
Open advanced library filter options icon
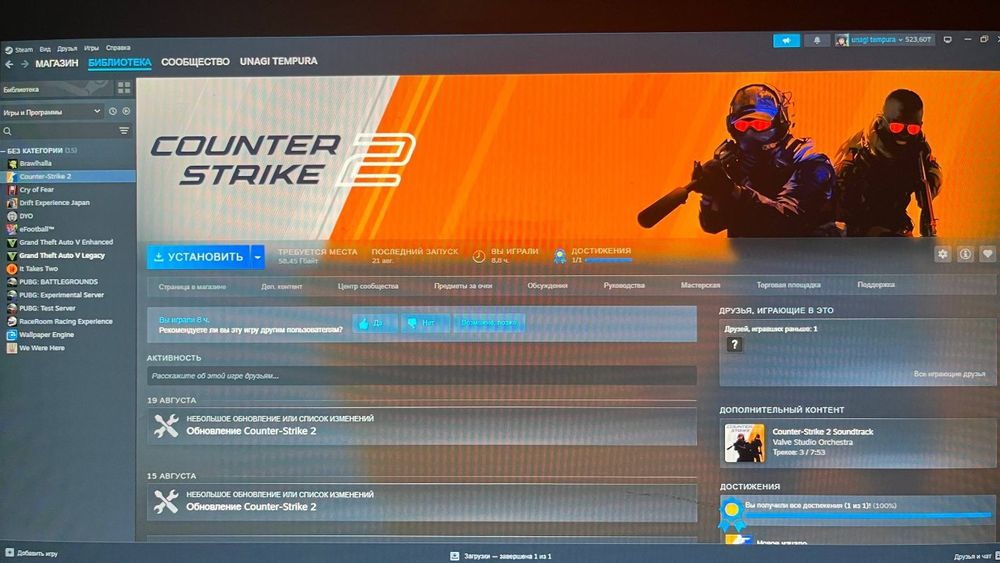pyautogui.click(x=124, y=131)
